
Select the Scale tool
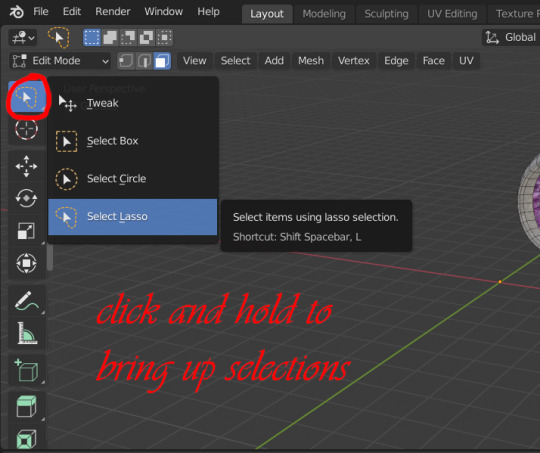pos(27,231)
